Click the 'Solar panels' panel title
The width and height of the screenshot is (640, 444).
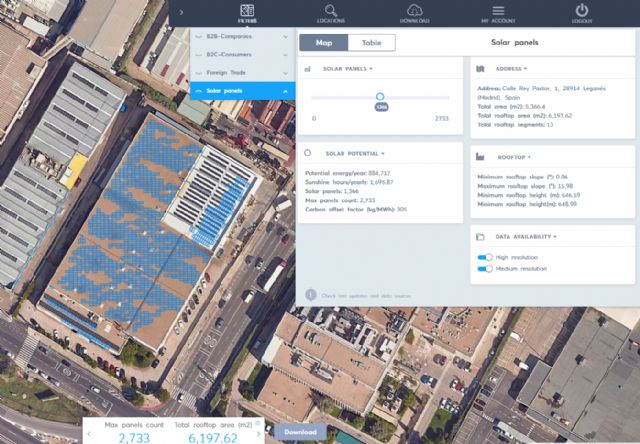click(x=514, y=42)
